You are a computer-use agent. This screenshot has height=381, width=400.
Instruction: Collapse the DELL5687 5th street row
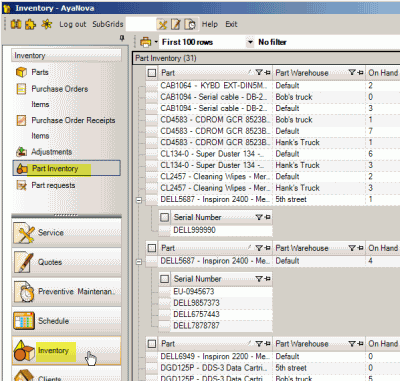pos(139,200)
